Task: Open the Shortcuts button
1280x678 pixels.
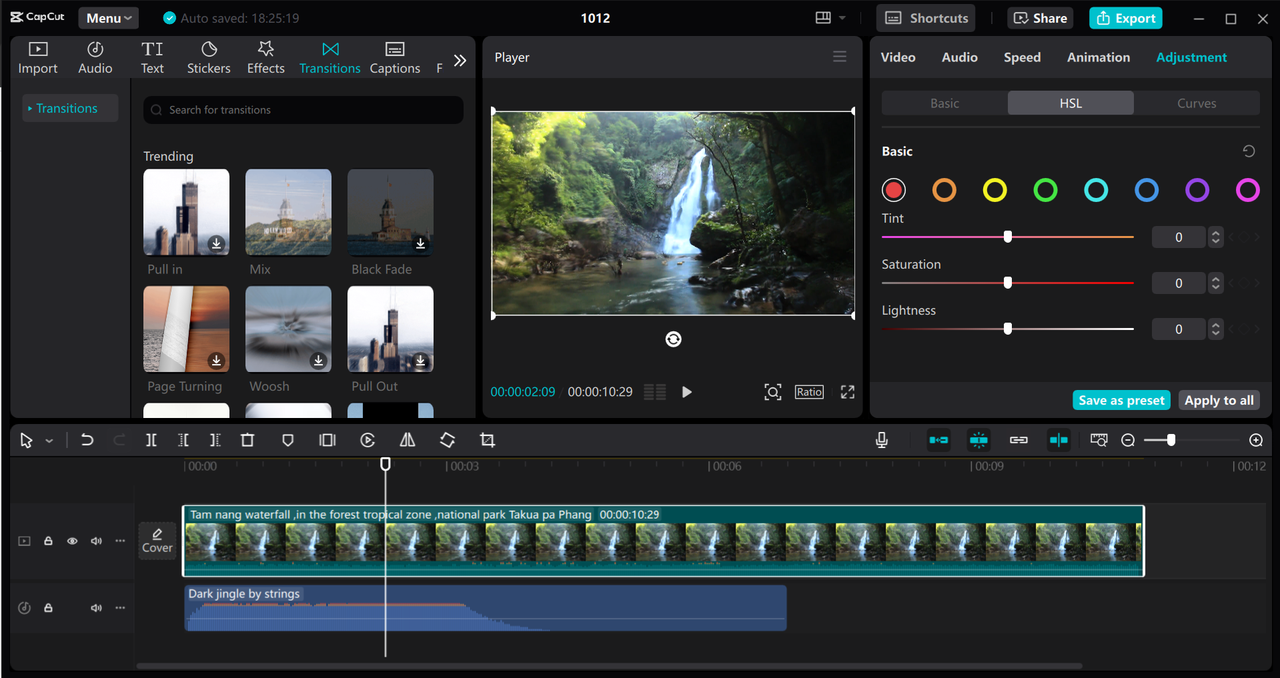Action: pyautogui.click(x=926, y=18)
